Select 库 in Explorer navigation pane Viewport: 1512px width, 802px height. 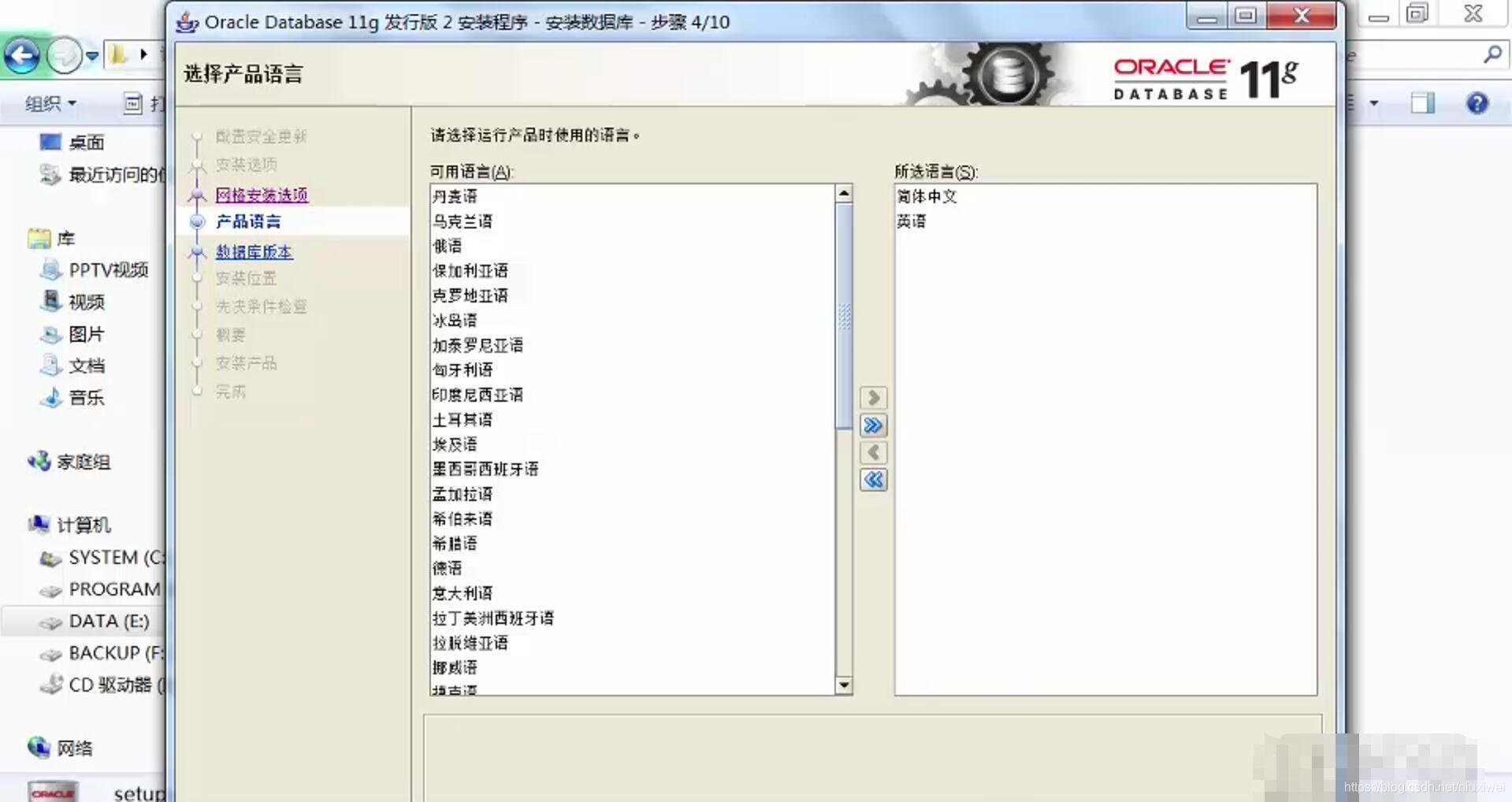pyautogui.click(x=52, y=239)
